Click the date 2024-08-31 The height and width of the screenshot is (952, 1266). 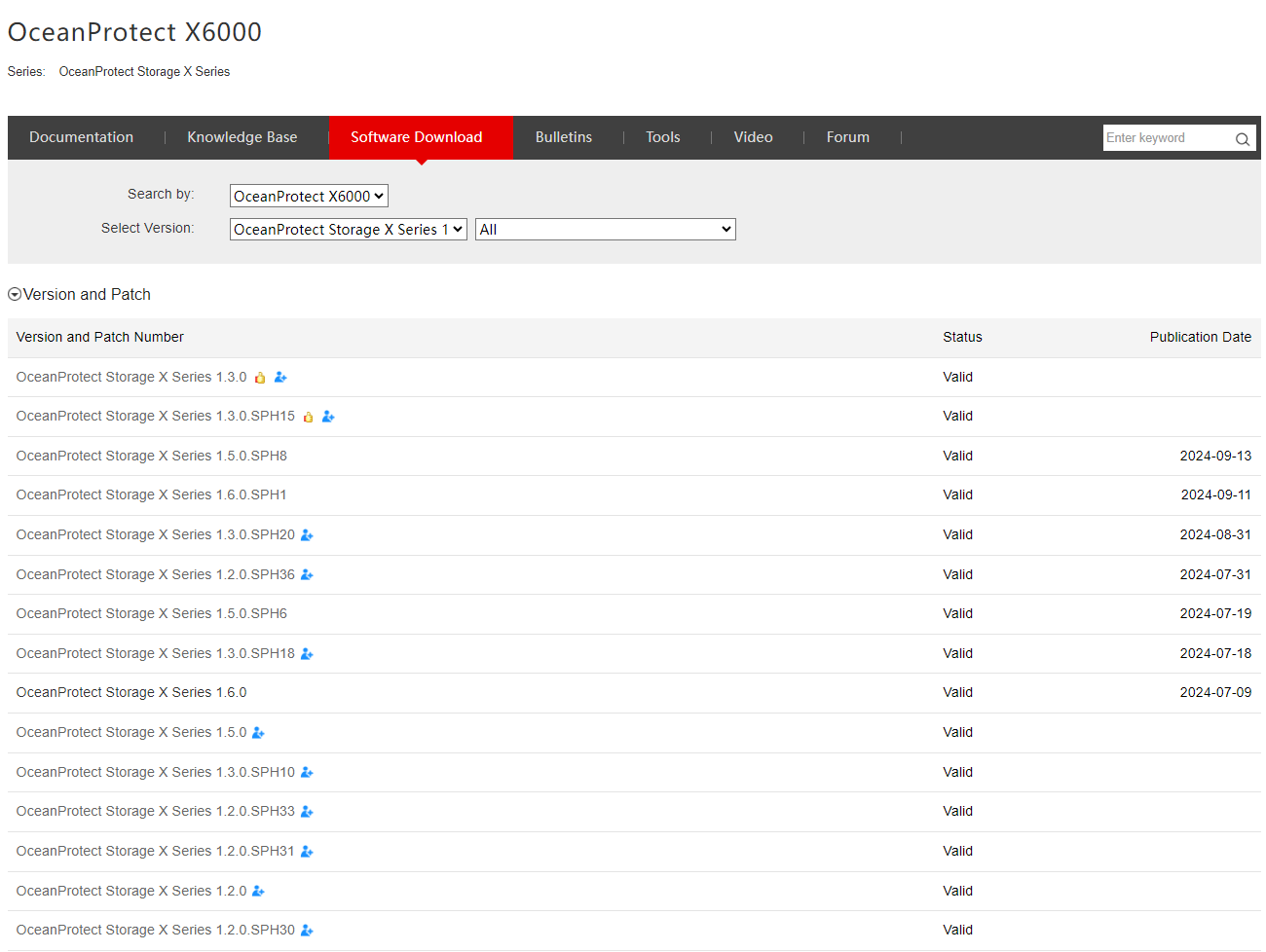(1216, 535)
